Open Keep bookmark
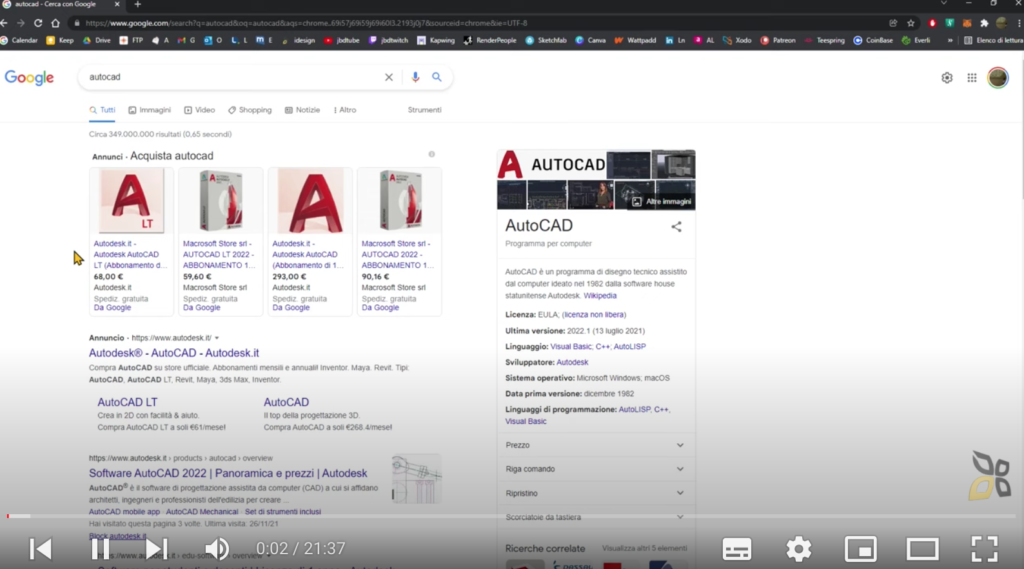This screenshot has height=569, width=1024. coord(60,40)
